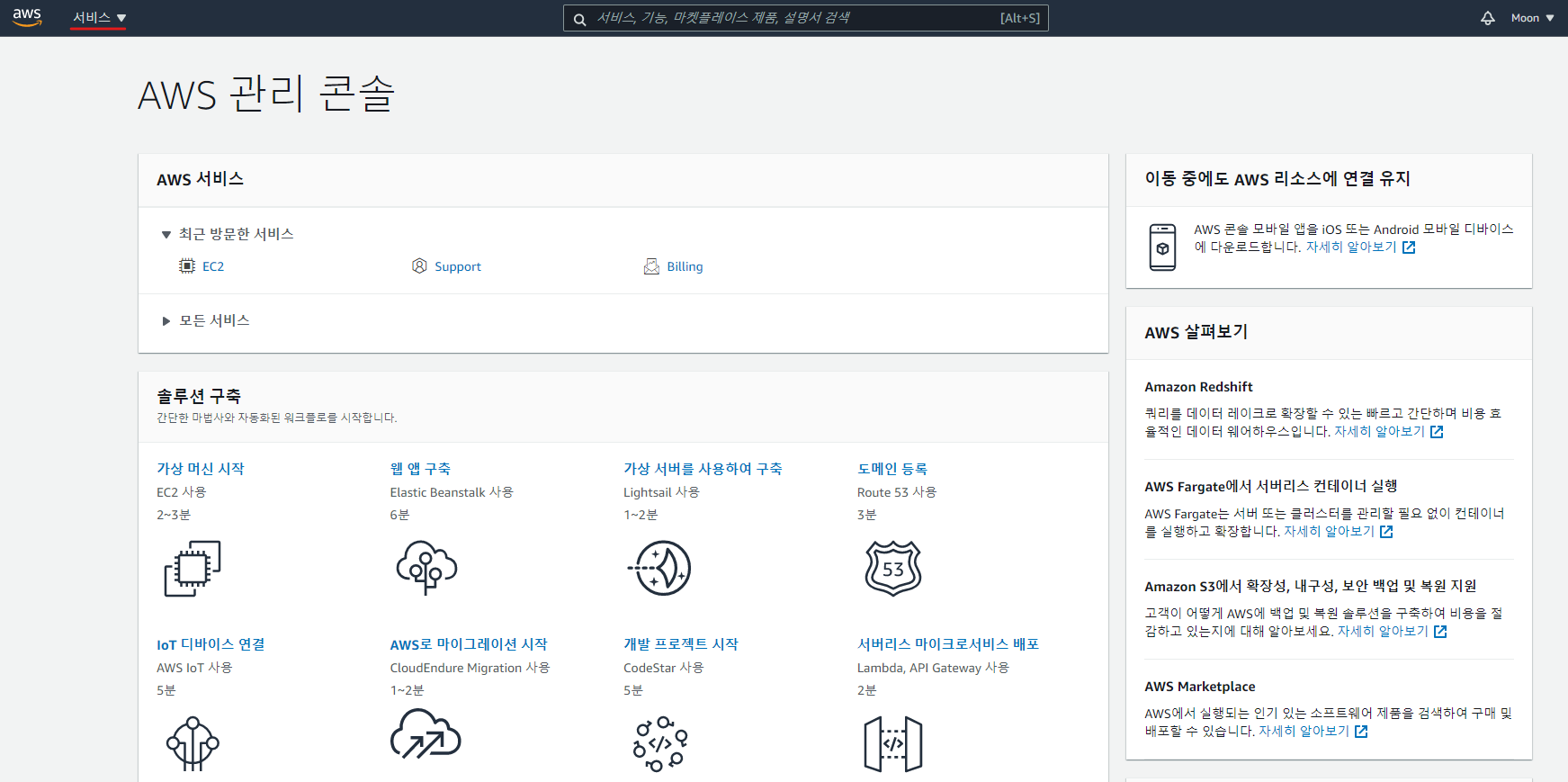Open 개발 프로젝트 시작 link
The width and height of the screenshot is (1568, 782).
681,644
